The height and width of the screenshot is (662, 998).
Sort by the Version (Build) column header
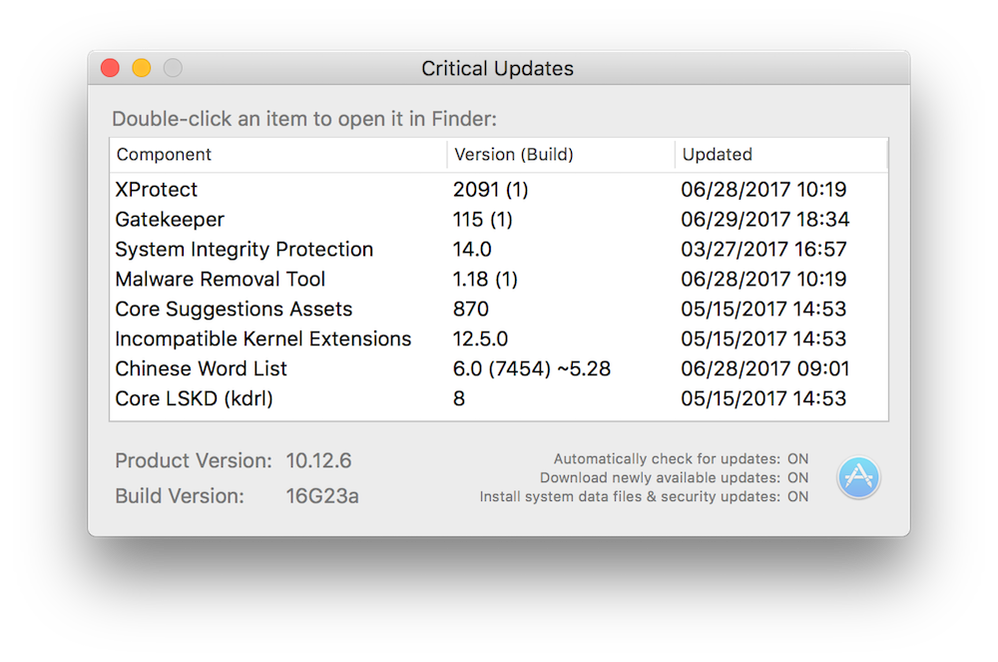[561, 155]
